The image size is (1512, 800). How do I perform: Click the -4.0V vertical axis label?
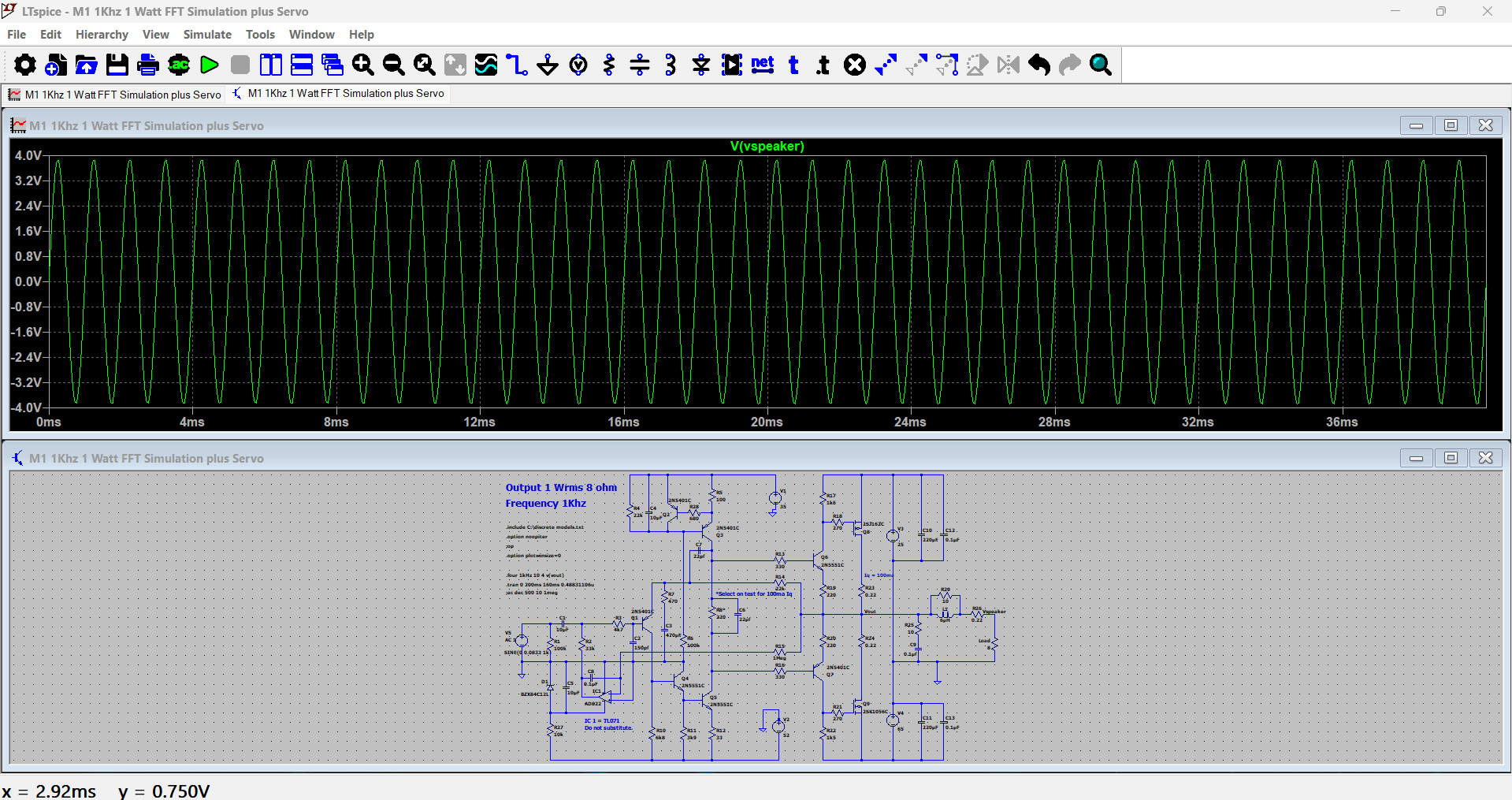(26, 407)
